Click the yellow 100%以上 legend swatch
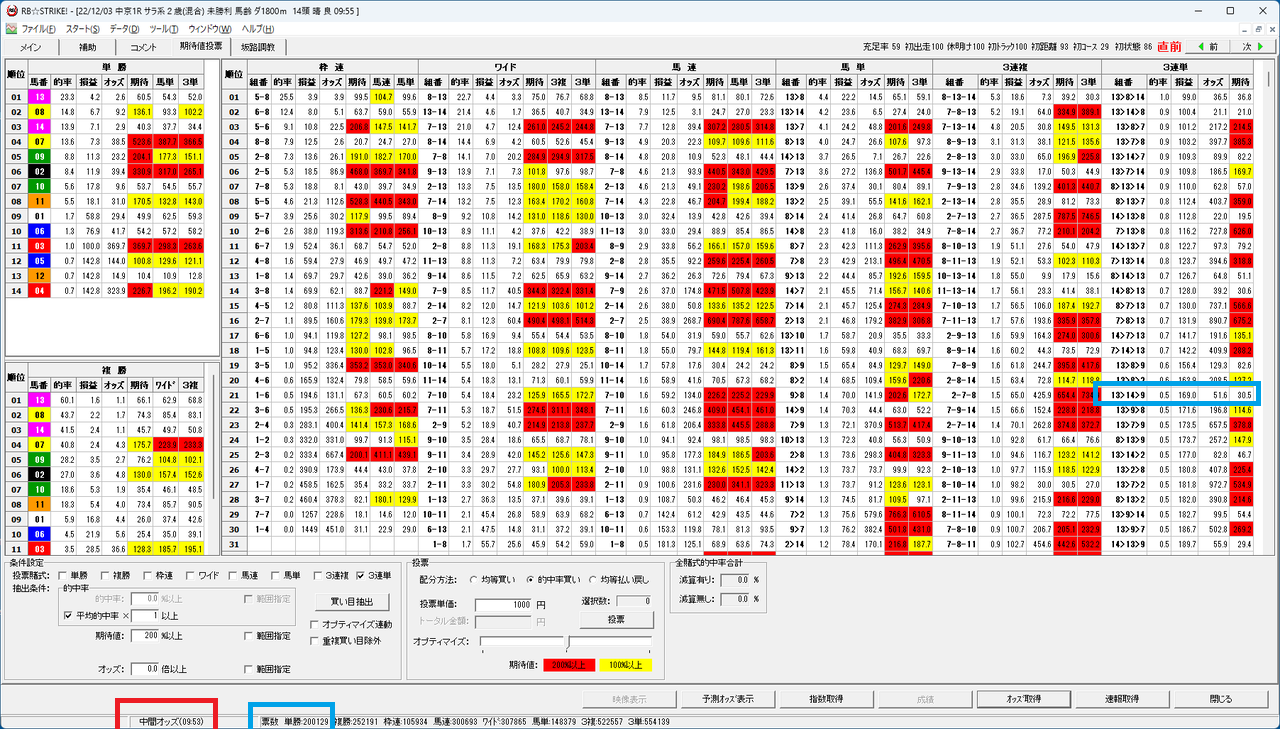 pos(625,664)
